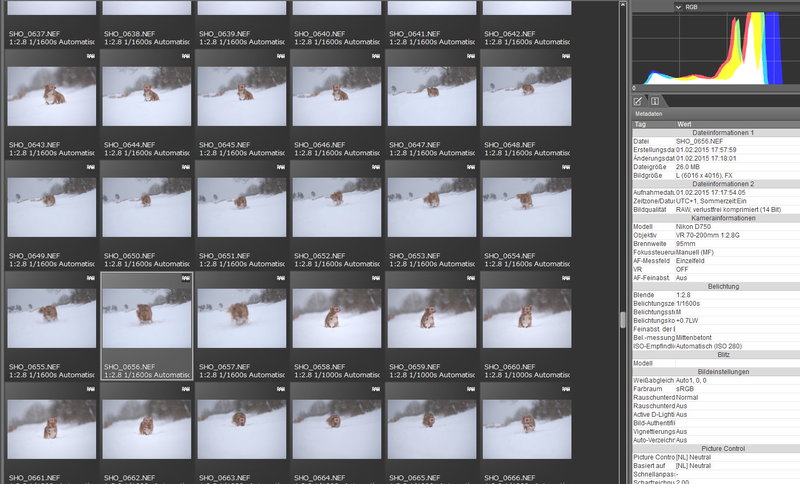800x484 pixels.
Task: Click the SHO_0642.NEF file name label
Action: click(510, 34)
